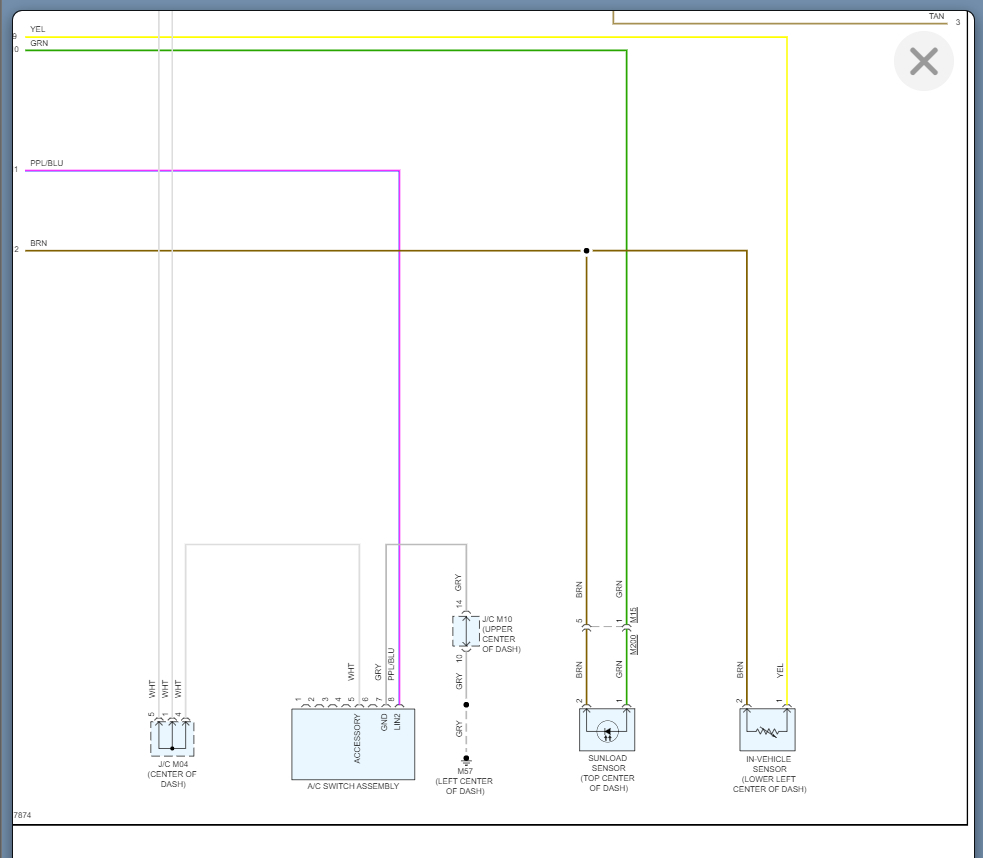Click the BRN label beside the horizontal brown wire

pyautogui.click(x=38, y=243)
